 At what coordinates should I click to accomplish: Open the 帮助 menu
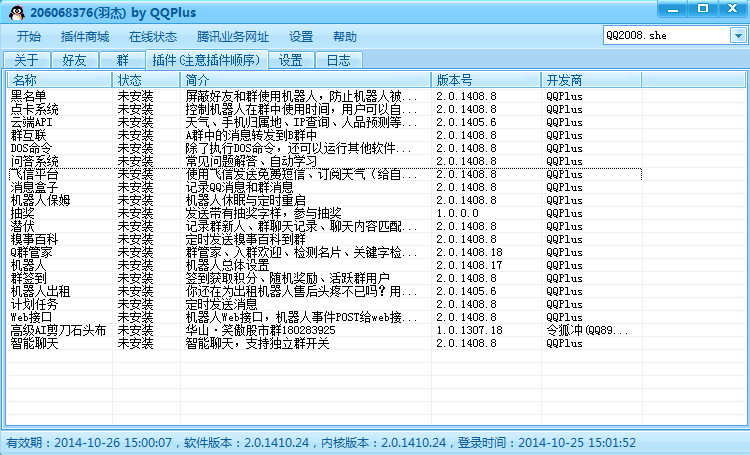[x=345, y=37]
